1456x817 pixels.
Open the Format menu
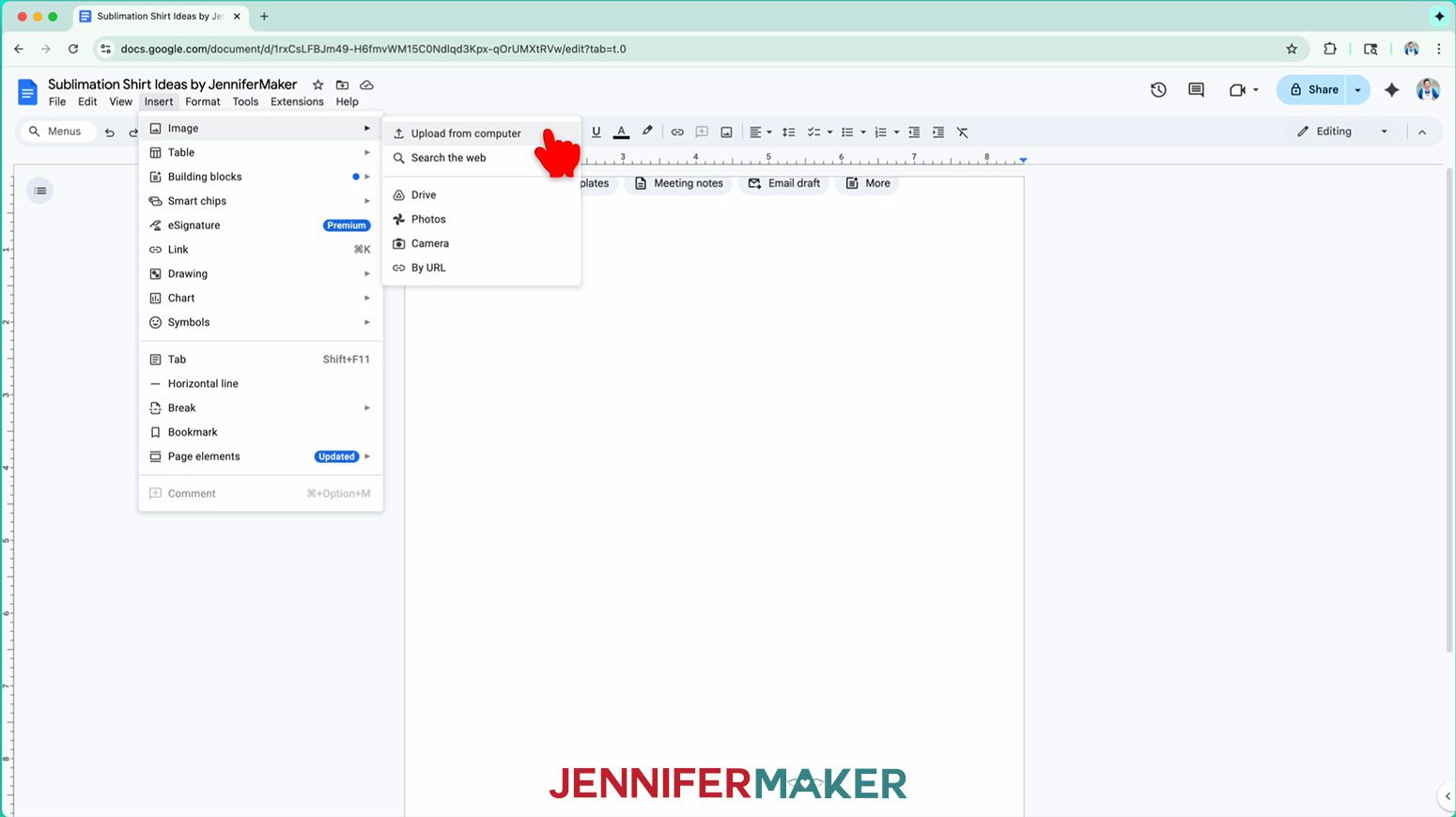[203, 102]
